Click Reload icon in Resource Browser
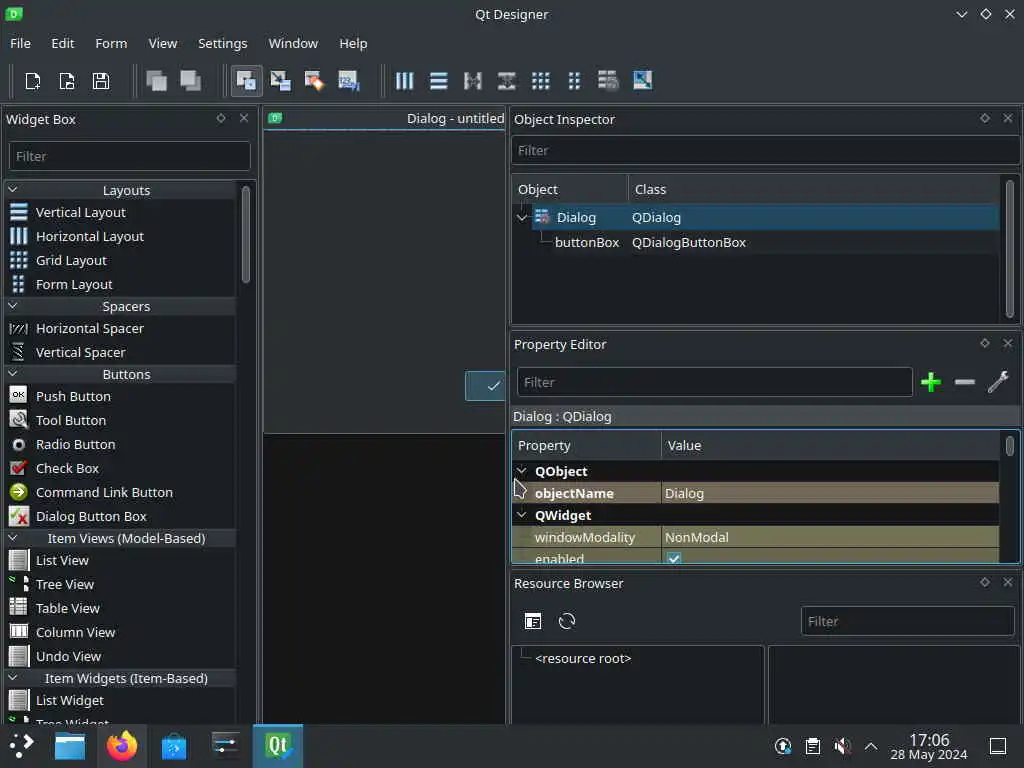The height and width of the screenshot is (768, 1024). point(567,621)
